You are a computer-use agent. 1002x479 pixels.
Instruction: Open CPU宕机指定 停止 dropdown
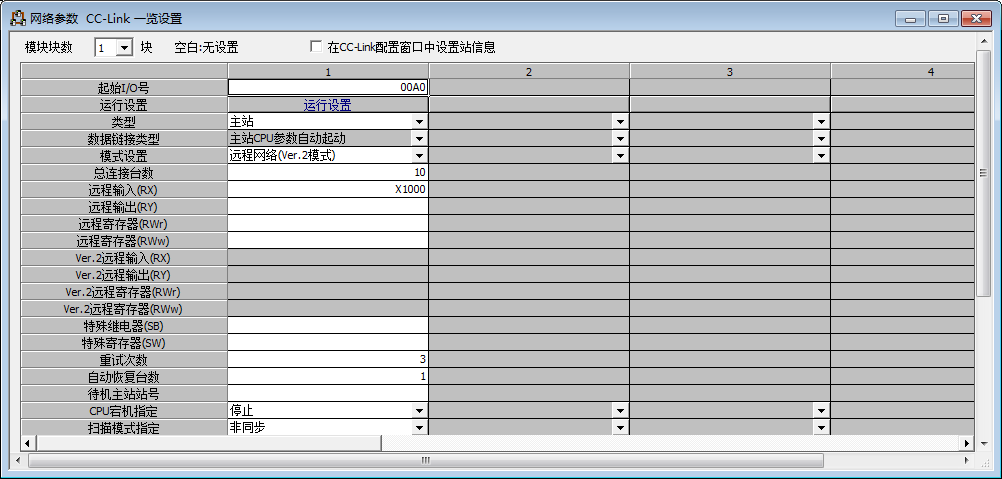[x=420, y=411]
